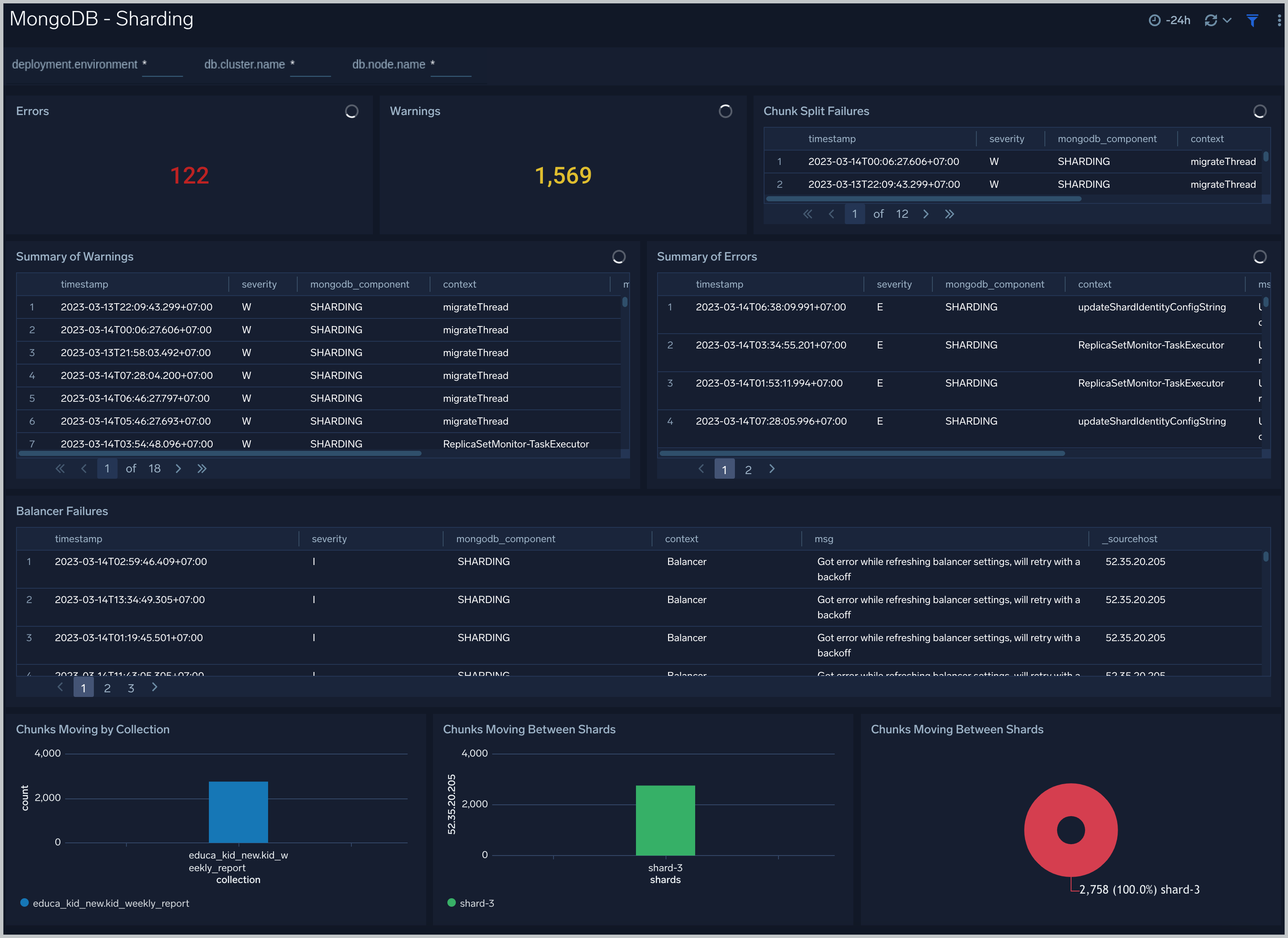Click the dashboard refresh icon
The image size is (1288, 938).
(x=1211, y=20)
